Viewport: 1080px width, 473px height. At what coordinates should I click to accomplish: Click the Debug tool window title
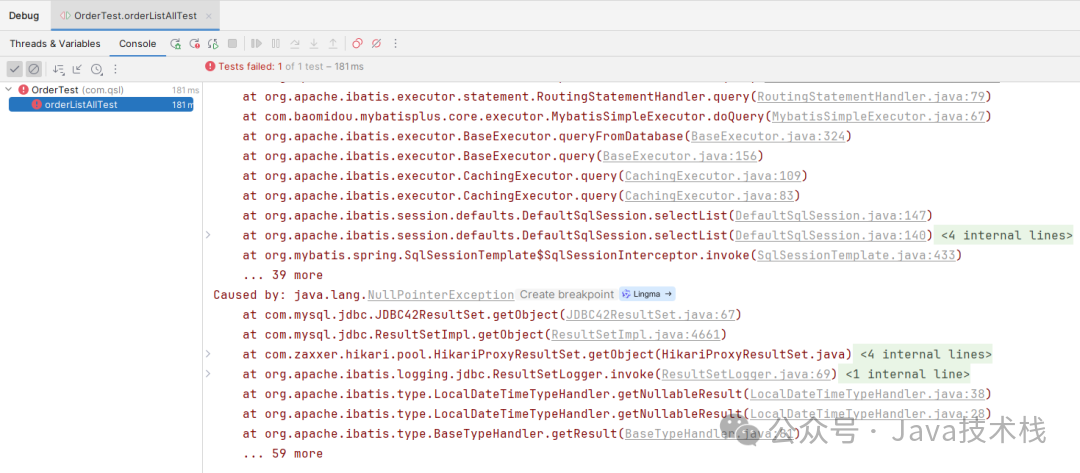24,15
